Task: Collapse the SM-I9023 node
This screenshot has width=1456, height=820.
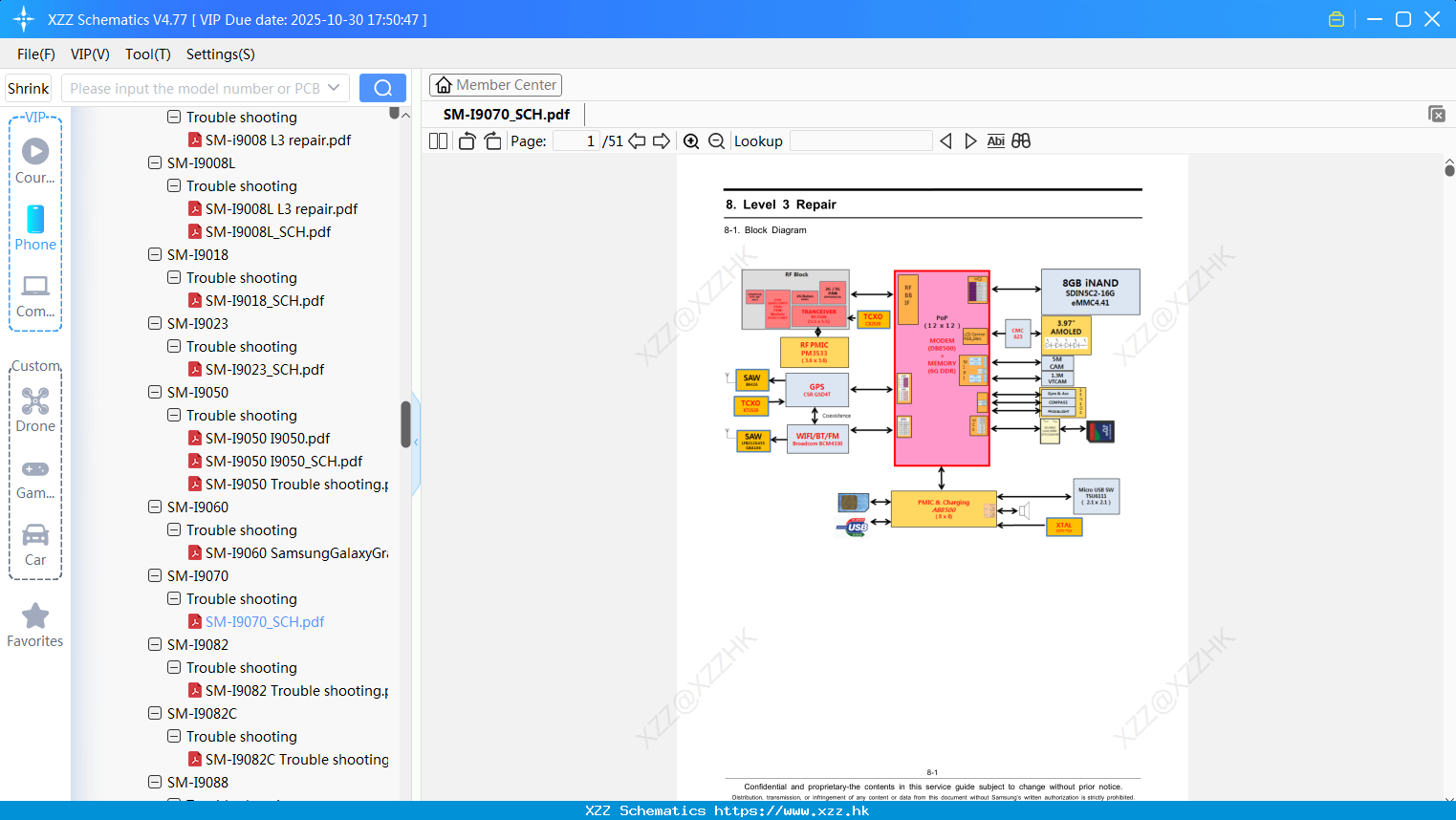Action: [x=155, y=323]
